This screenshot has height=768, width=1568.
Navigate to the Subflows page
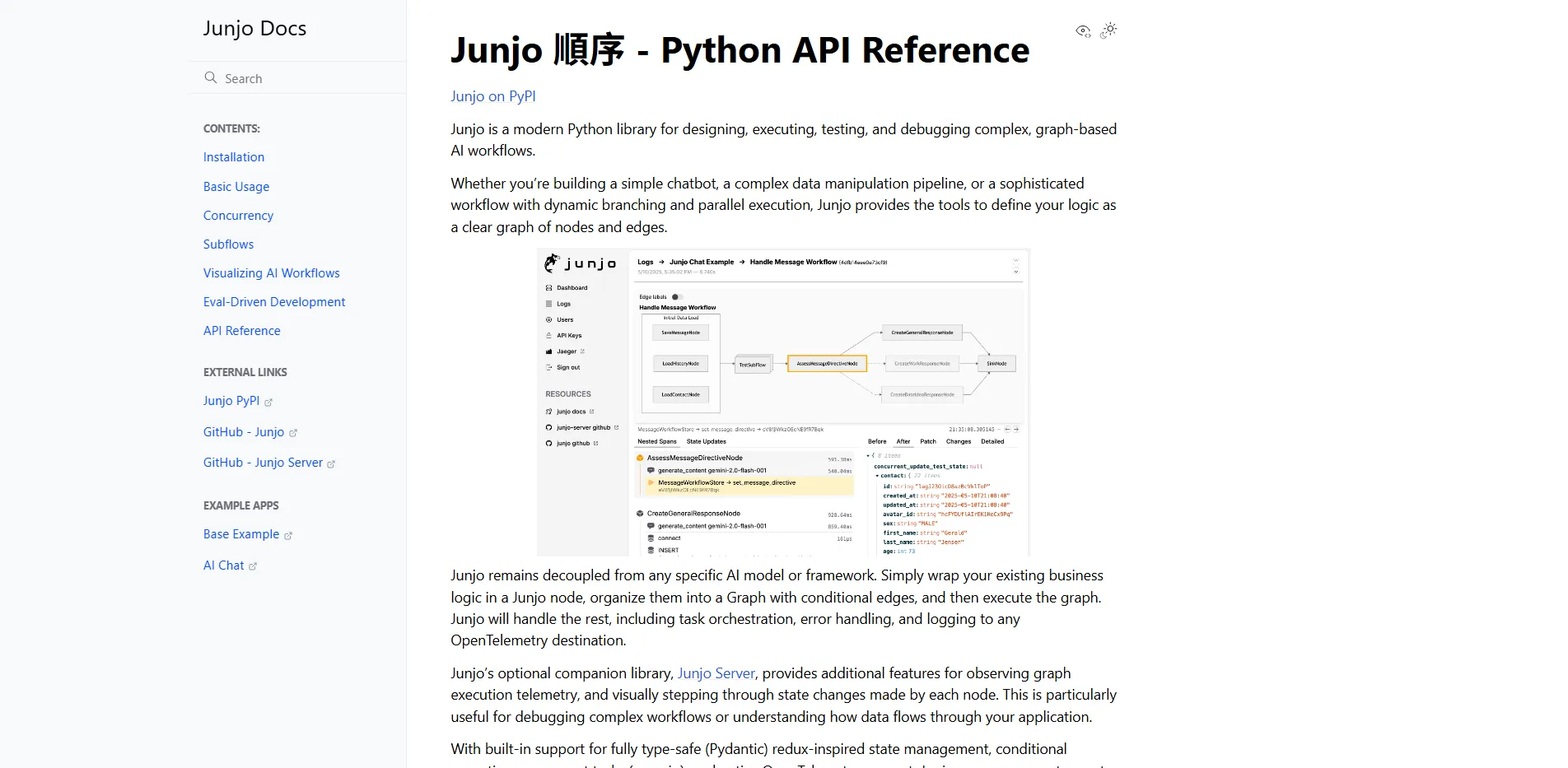coord(228,244)
